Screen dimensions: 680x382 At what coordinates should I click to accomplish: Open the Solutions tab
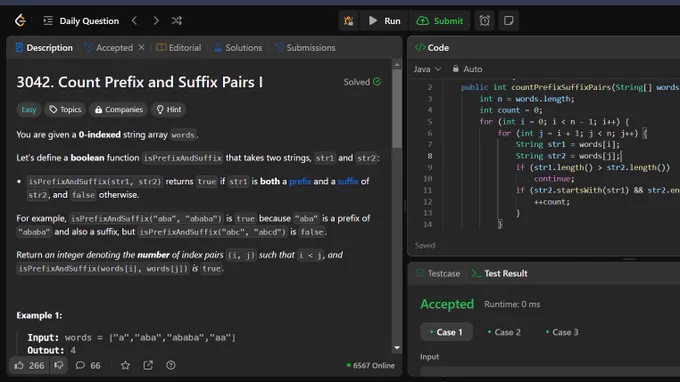pos(238,48)
